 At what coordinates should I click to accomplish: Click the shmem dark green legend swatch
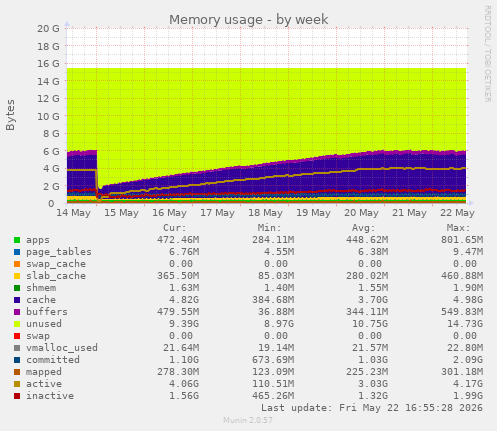pos(17,288)
